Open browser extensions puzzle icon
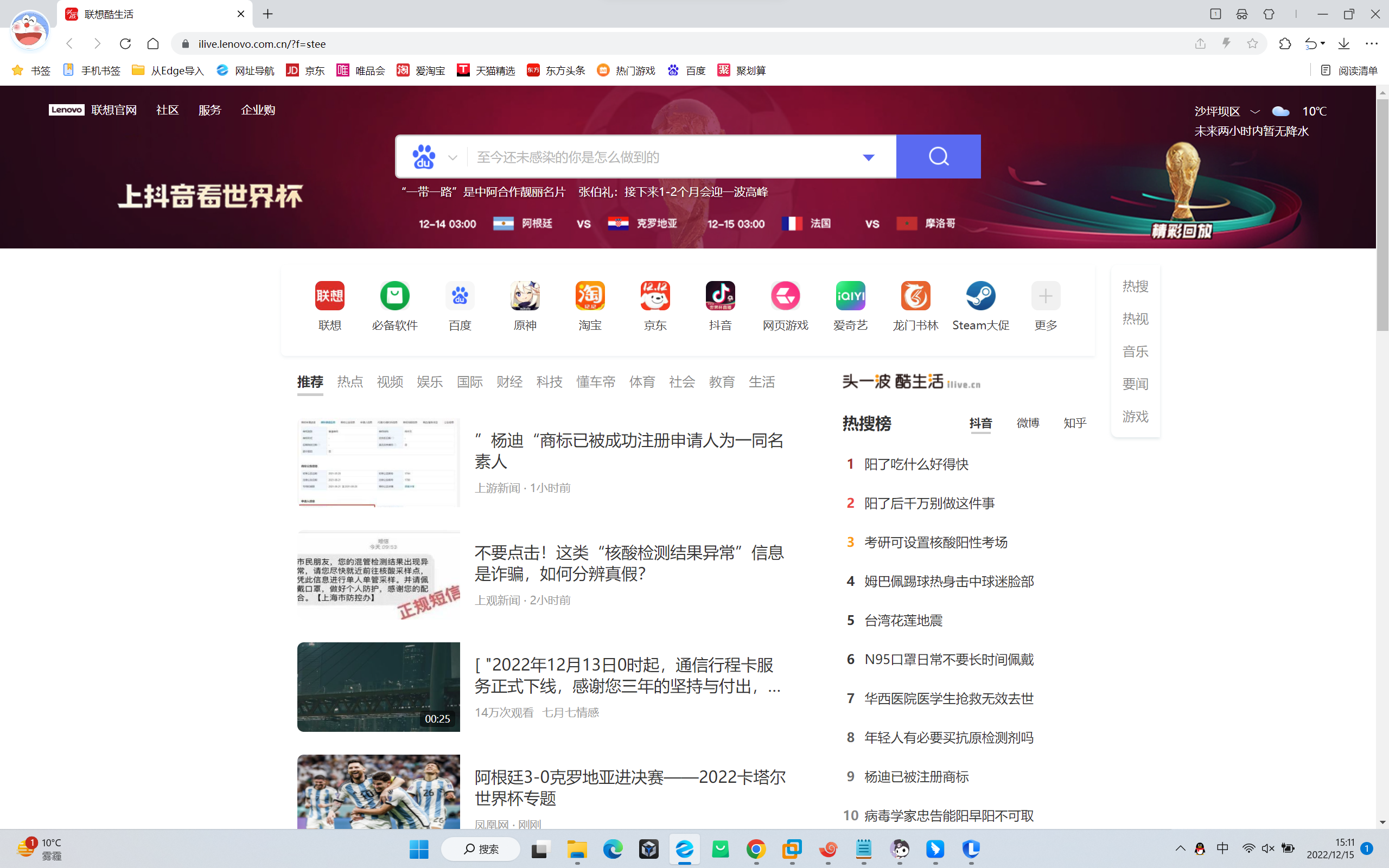1389x868 pixels. pyautogui.click(x=1284, y=43)
